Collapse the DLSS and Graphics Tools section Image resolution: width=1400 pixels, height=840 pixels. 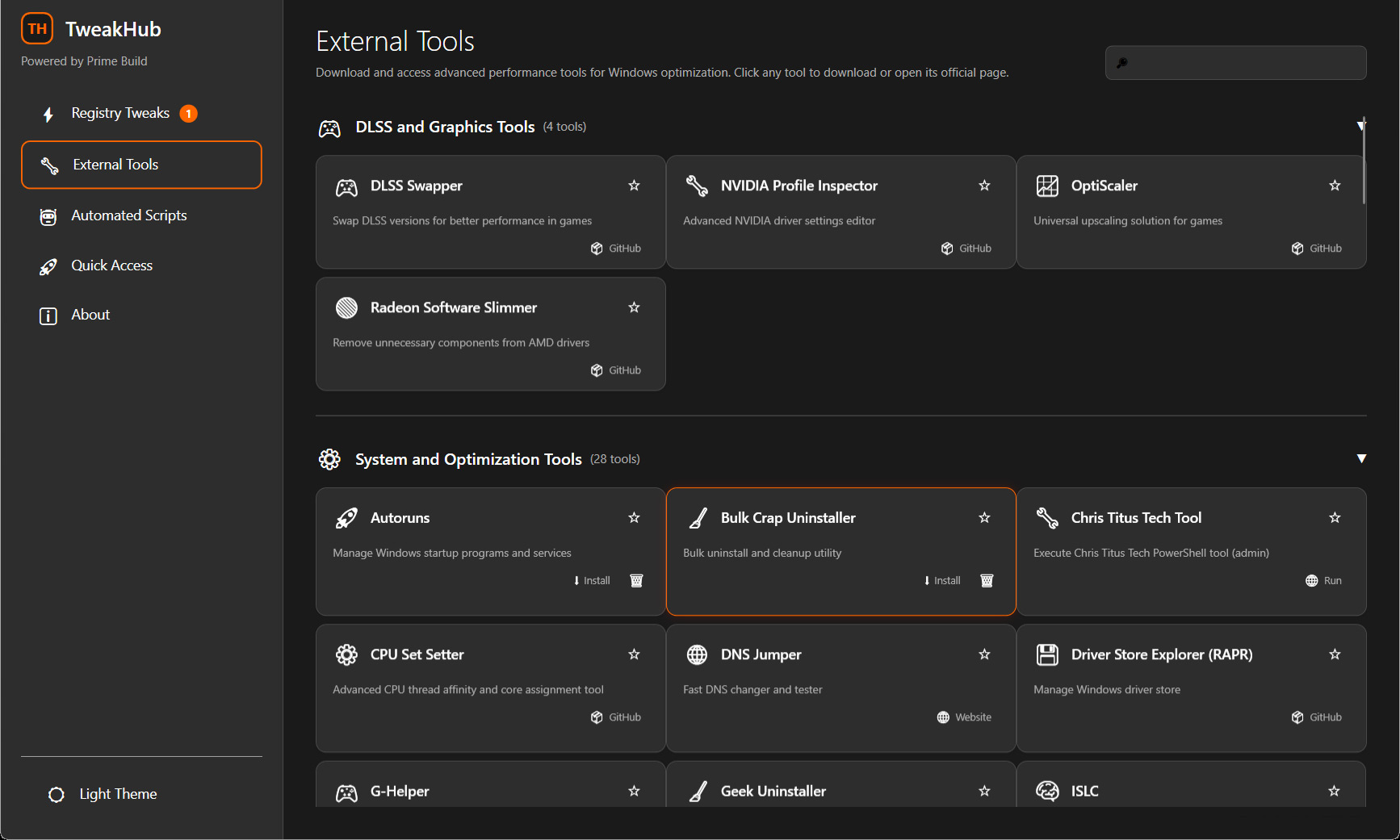tap(1361, 126)
